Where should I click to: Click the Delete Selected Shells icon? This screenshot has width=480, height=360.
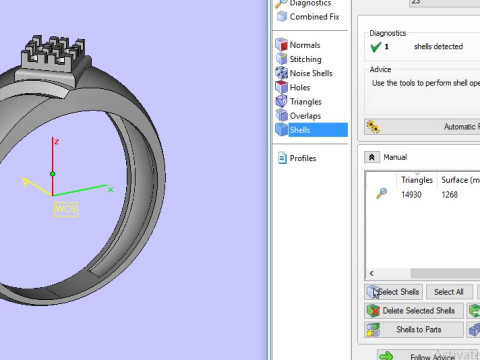tap(373, 311)
